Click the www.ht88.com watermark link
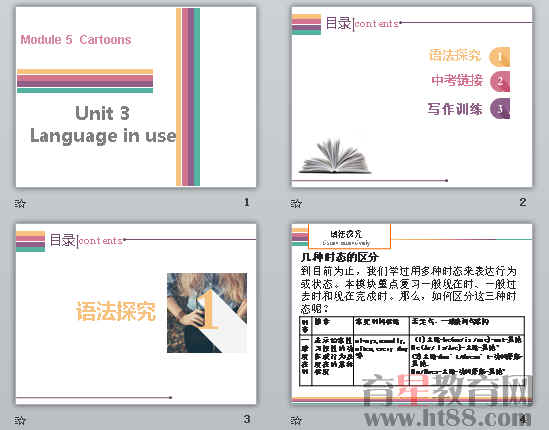This screenshot has height=430, width=549. point(447,417)
